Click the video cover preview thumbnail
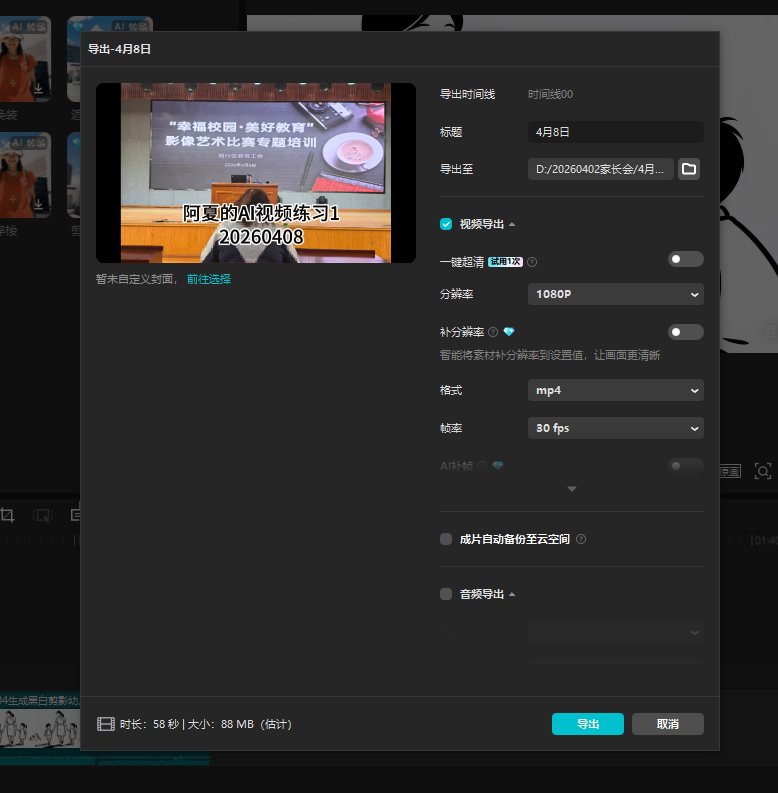Image resolution: width=778 pixels, height=793 pixels. (256, 173)
